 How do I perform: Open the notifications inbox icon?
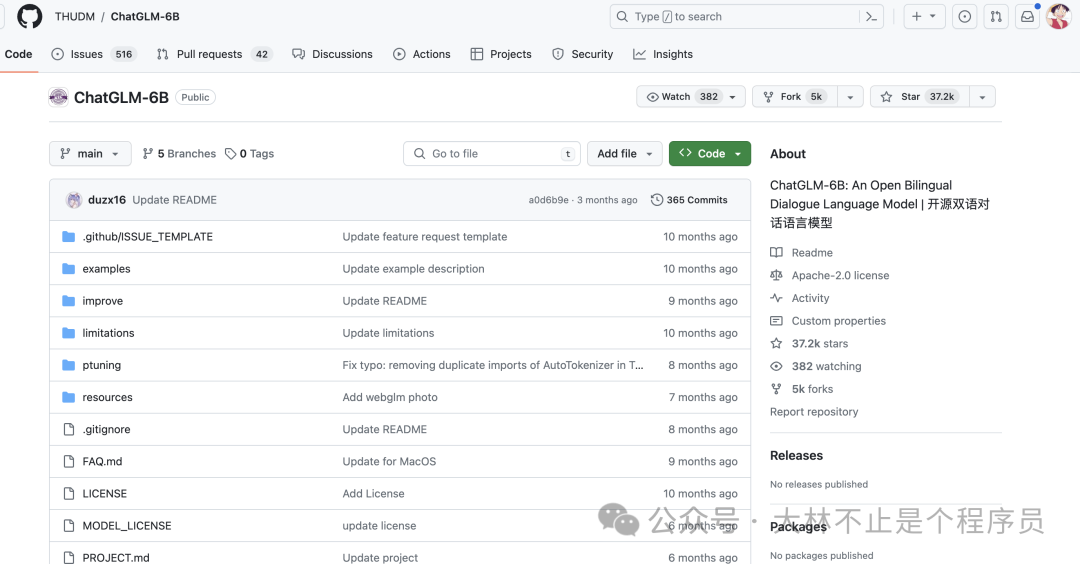click(x=1027, y=17)
